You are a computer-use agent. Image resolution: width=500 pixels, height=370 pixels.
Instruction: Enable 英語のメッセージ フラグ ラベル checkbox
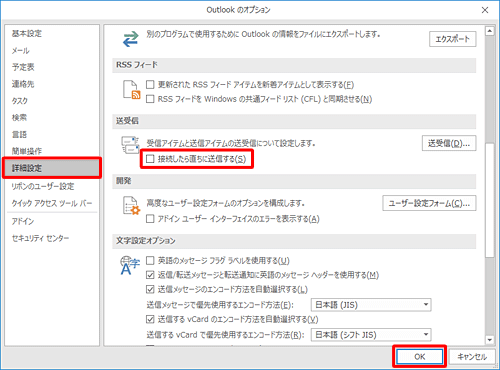(150, 260)
